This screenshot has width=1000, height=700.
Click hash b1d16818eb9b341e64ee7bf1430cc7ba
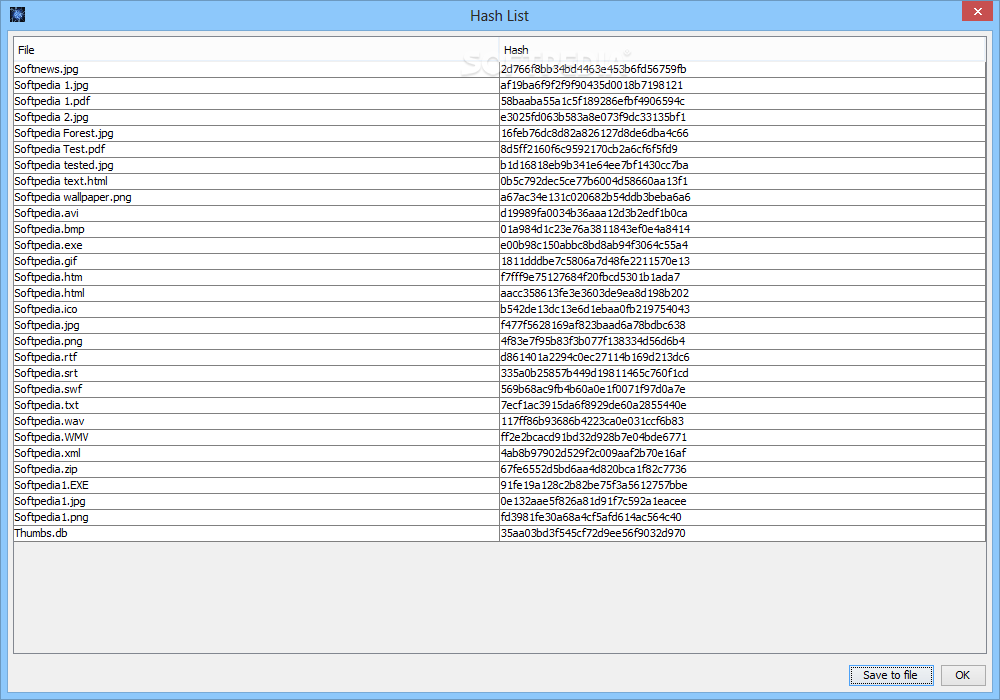[x=594, y=165]
